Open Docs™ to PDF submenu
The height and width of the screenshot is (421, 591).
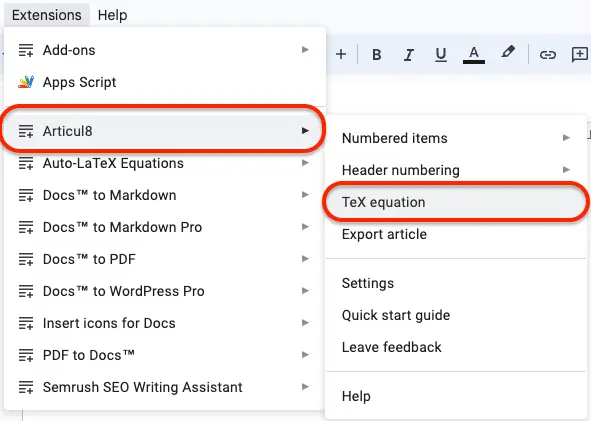click(164, 259)
